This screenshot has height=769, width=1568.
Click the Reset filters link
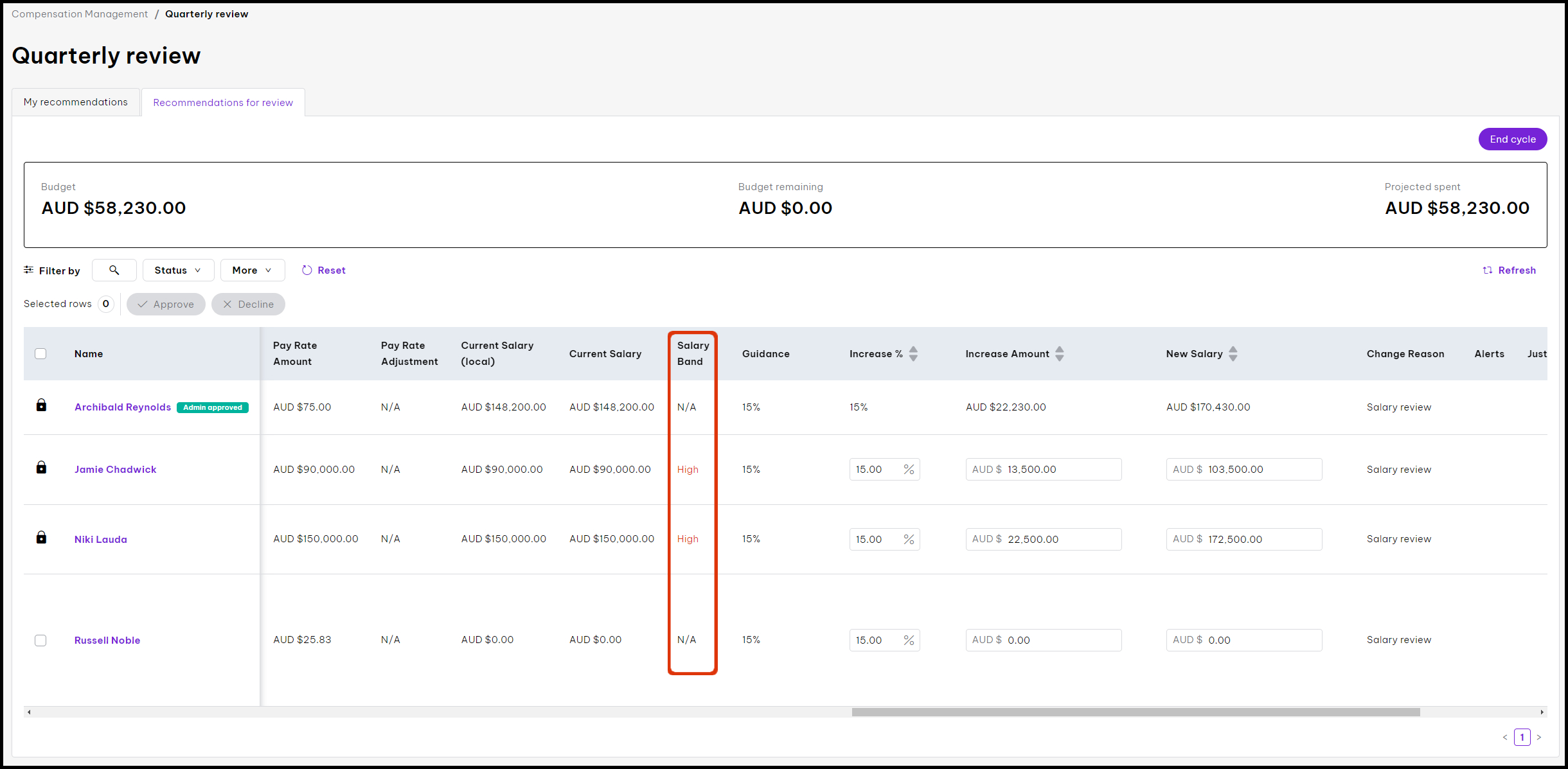[324, 270]
